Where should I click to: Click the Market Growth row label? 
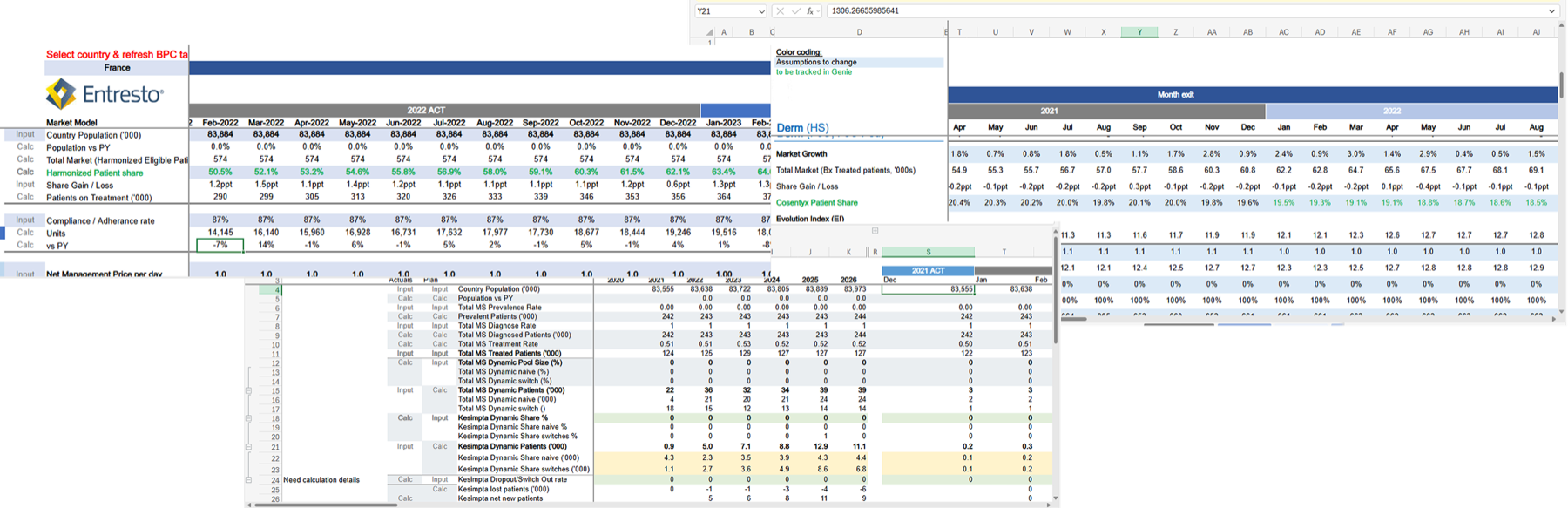[x=801, y=153]
